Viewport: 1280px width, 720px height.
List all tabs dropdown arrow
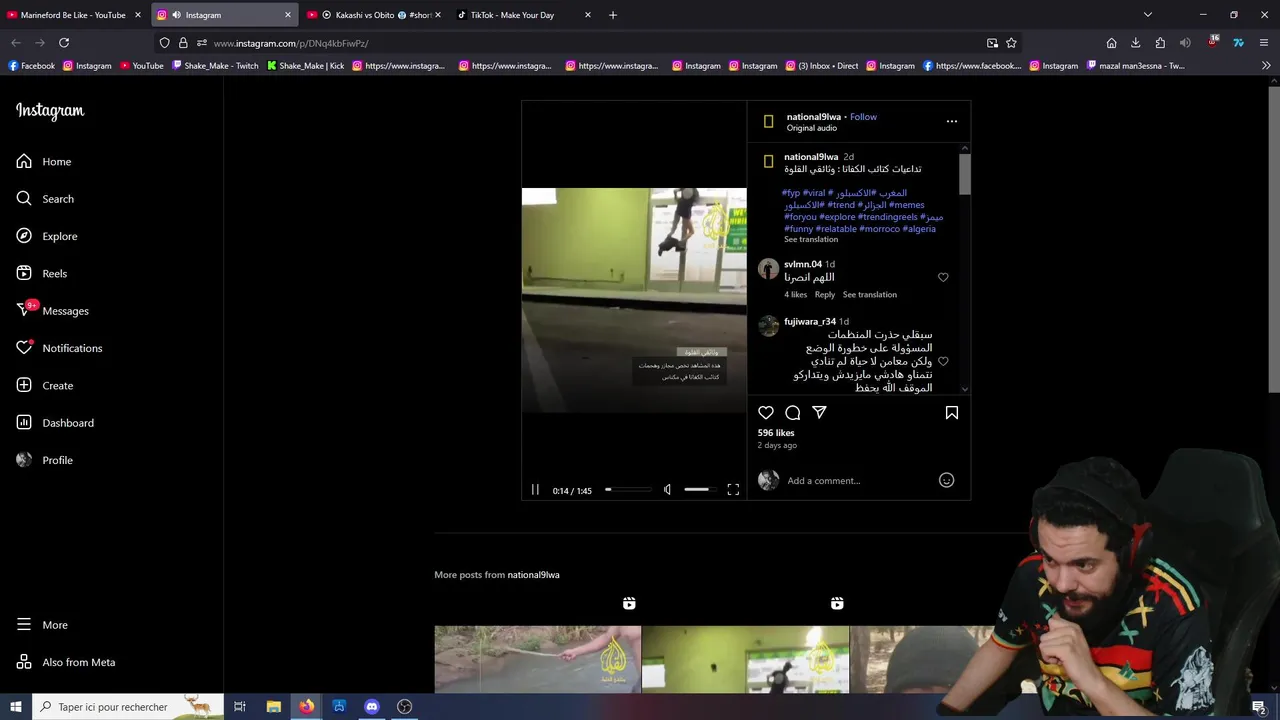pyautogui.click(x=1148, y=15)
